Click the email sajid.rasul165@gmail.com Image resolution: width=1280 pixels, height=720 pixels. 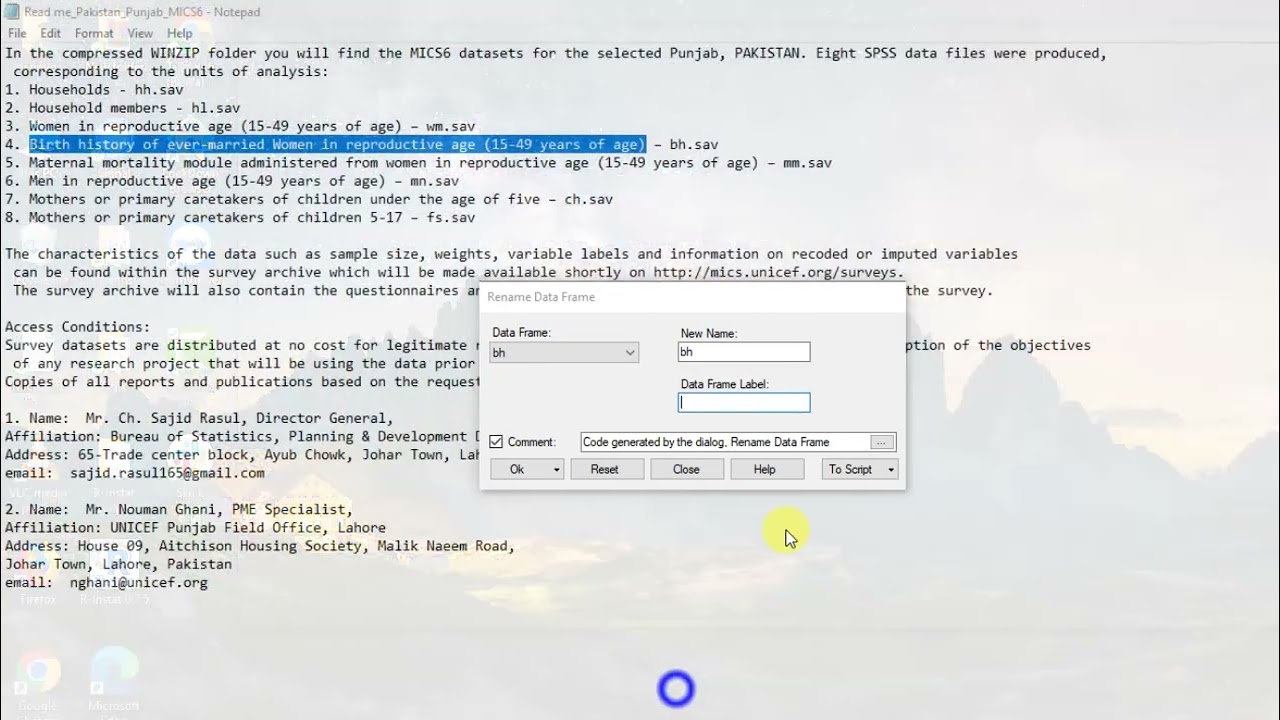point(167,473)
